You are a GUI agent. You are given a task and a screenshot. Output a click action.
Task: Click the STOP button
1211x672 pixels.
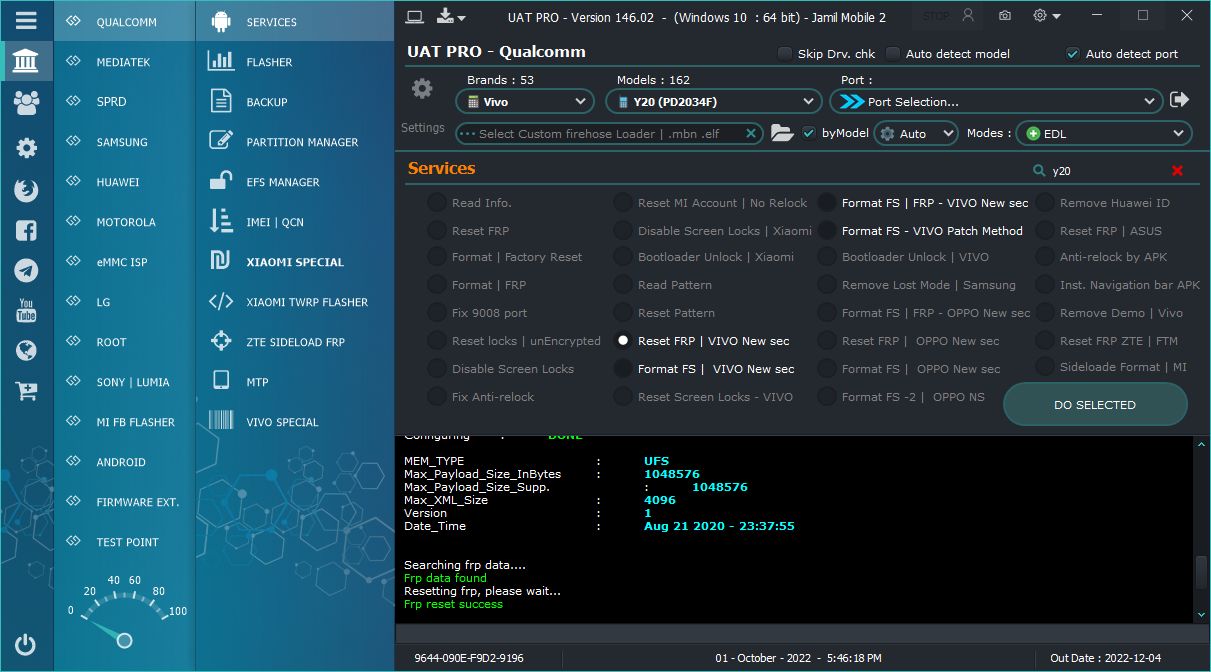tap(937, 16)
